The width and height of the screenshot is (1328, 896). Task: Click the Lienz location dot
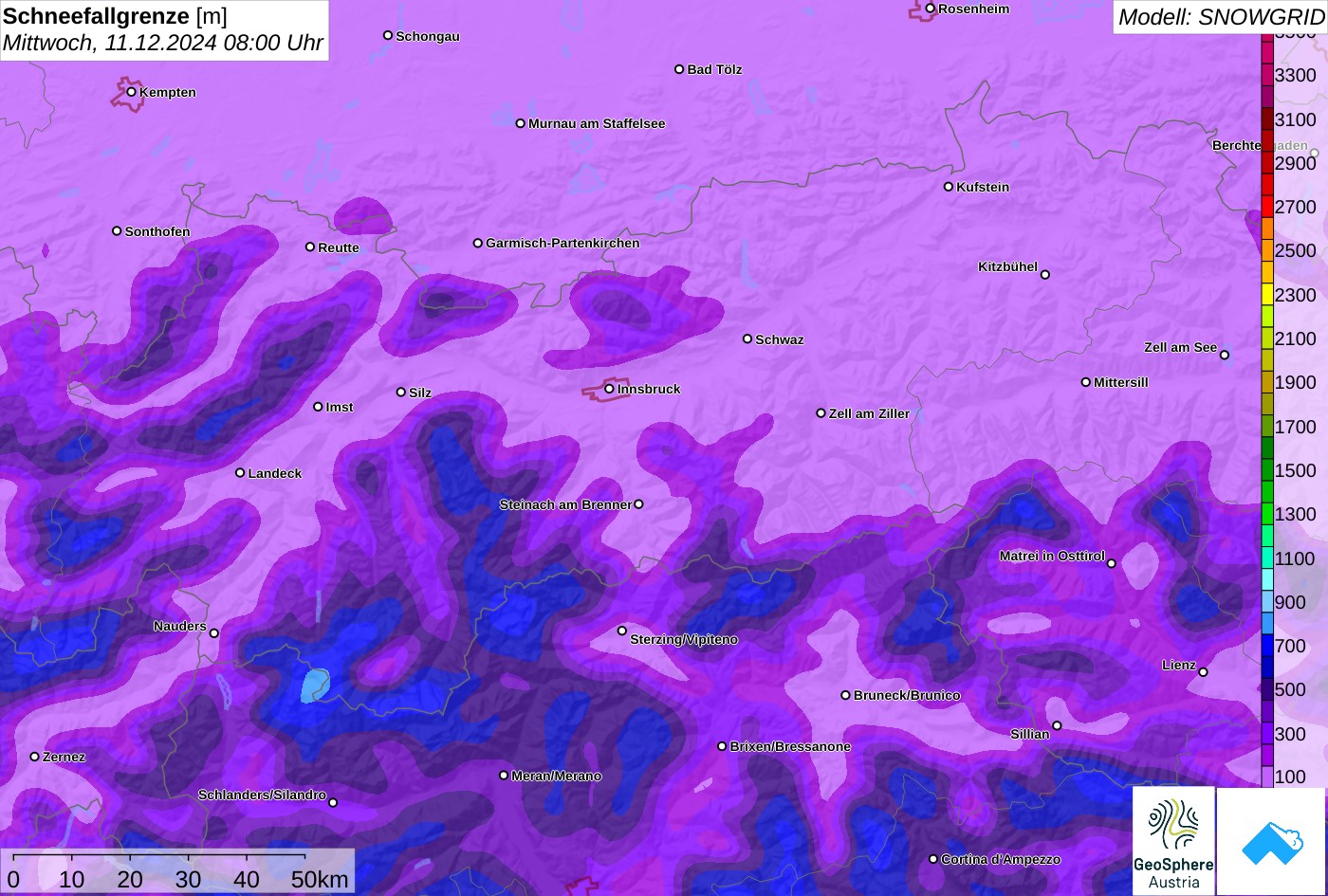tap(1203, 672)
